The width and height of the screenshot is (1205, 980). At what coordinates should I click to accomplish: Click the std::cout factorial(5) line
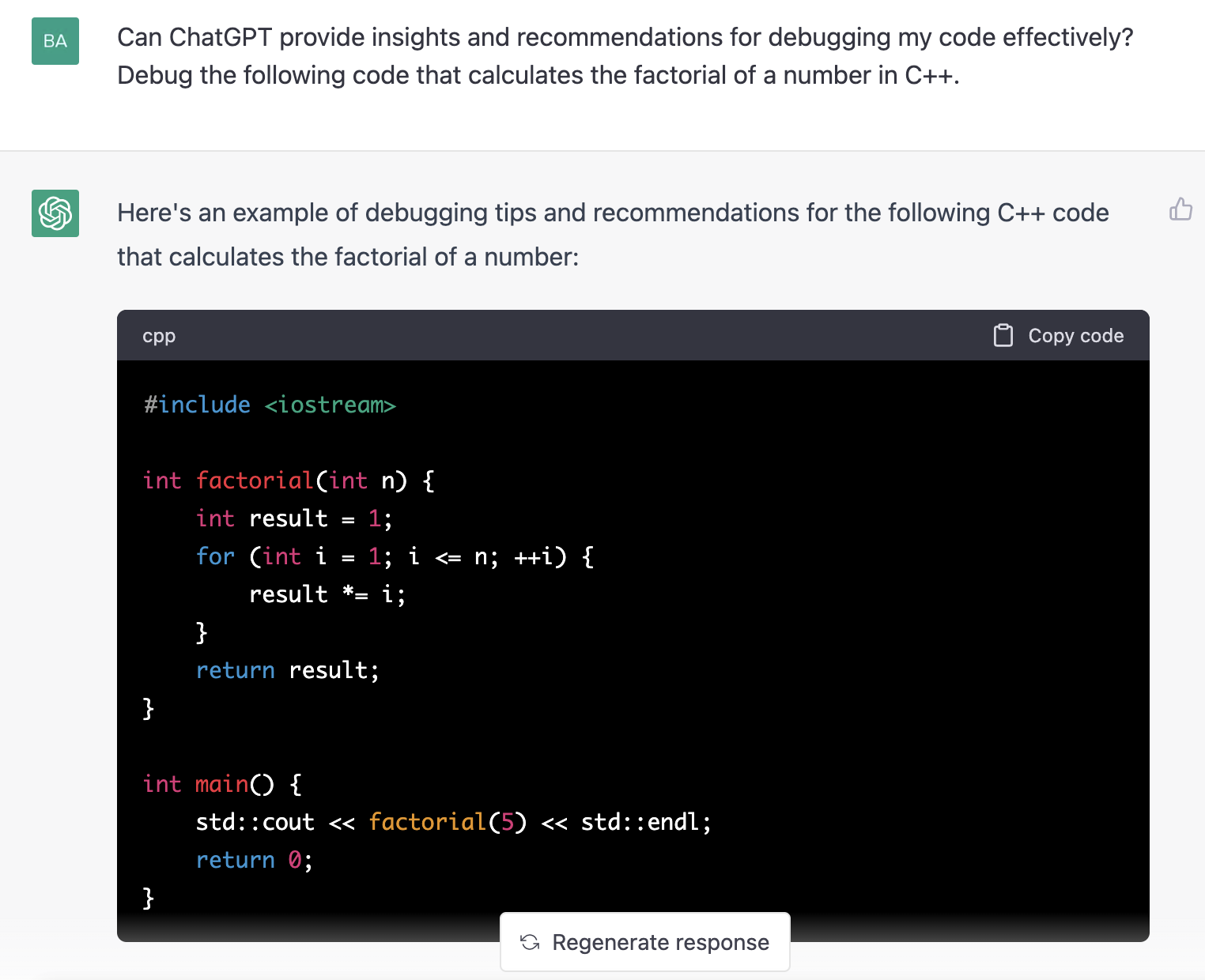click(x=454, y=822)
